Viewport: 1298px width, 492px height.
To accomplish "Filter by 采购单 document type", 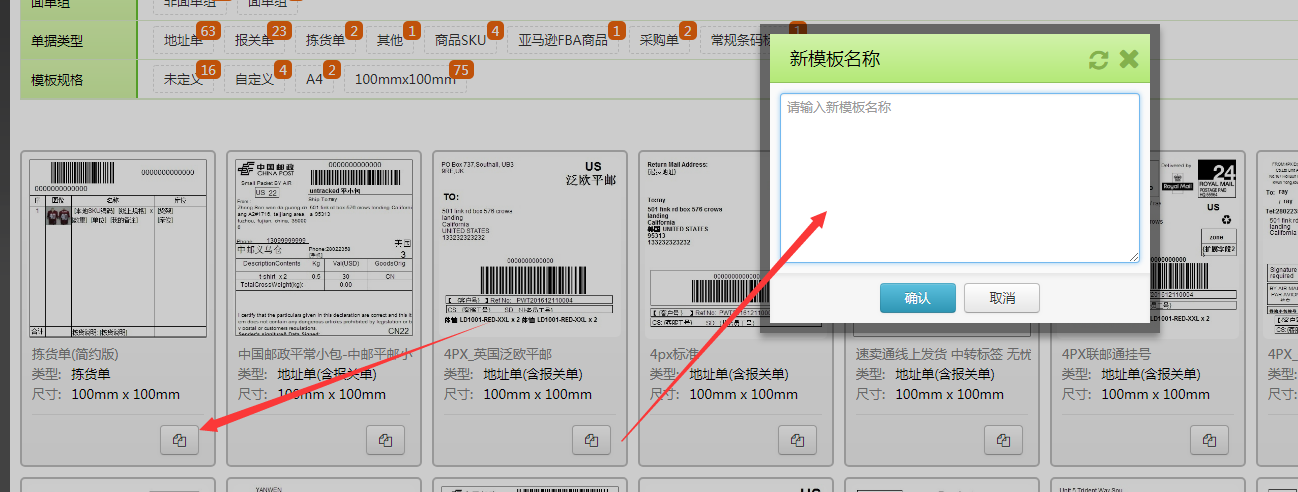I will [x=660, y=40].
